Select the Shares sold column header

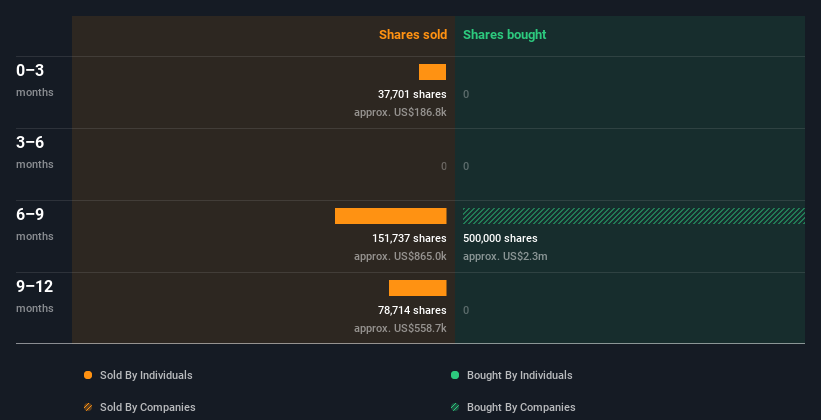pyautogui.click(x=412, y=35)
